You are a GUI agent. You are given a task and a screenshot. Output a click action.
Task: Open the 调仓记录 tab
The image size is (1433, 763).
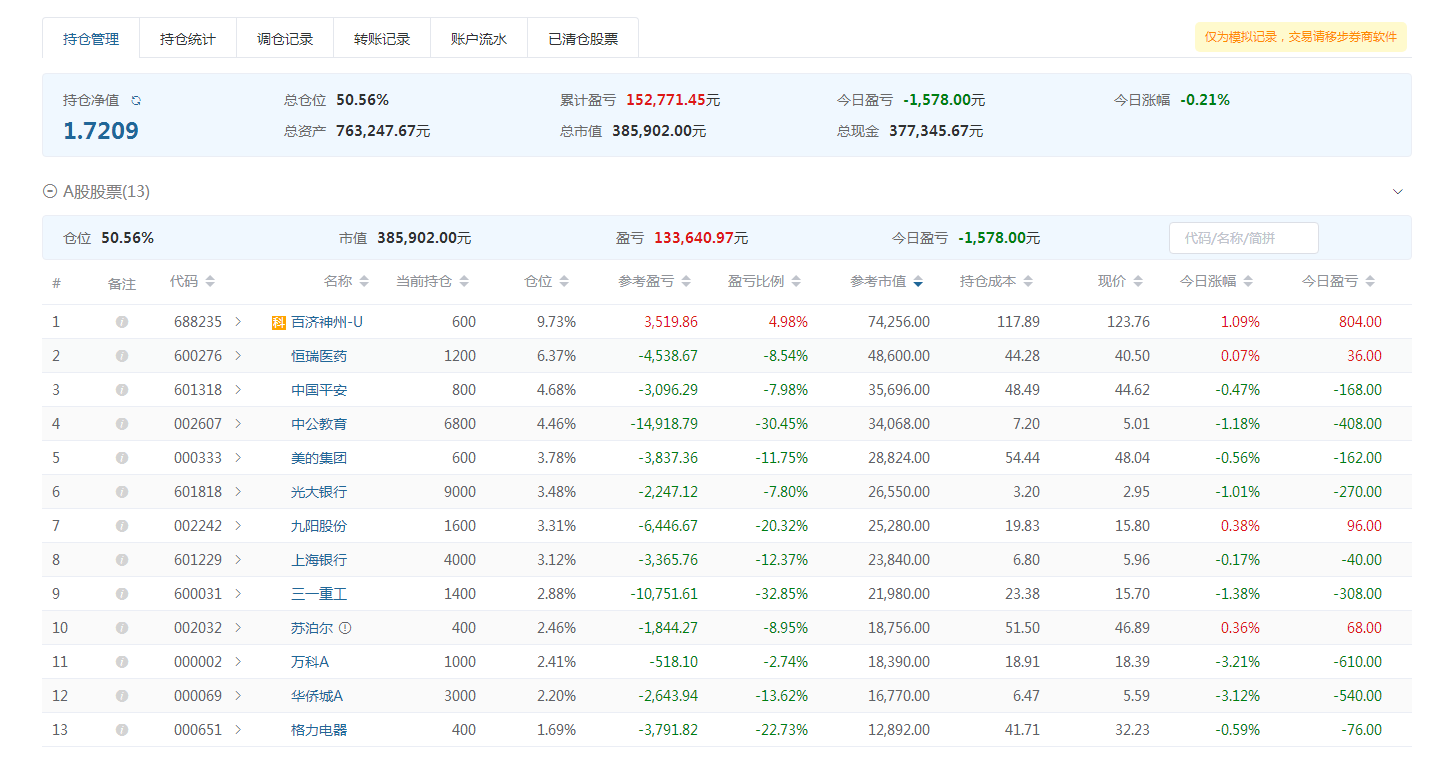(x=285, y=39)
